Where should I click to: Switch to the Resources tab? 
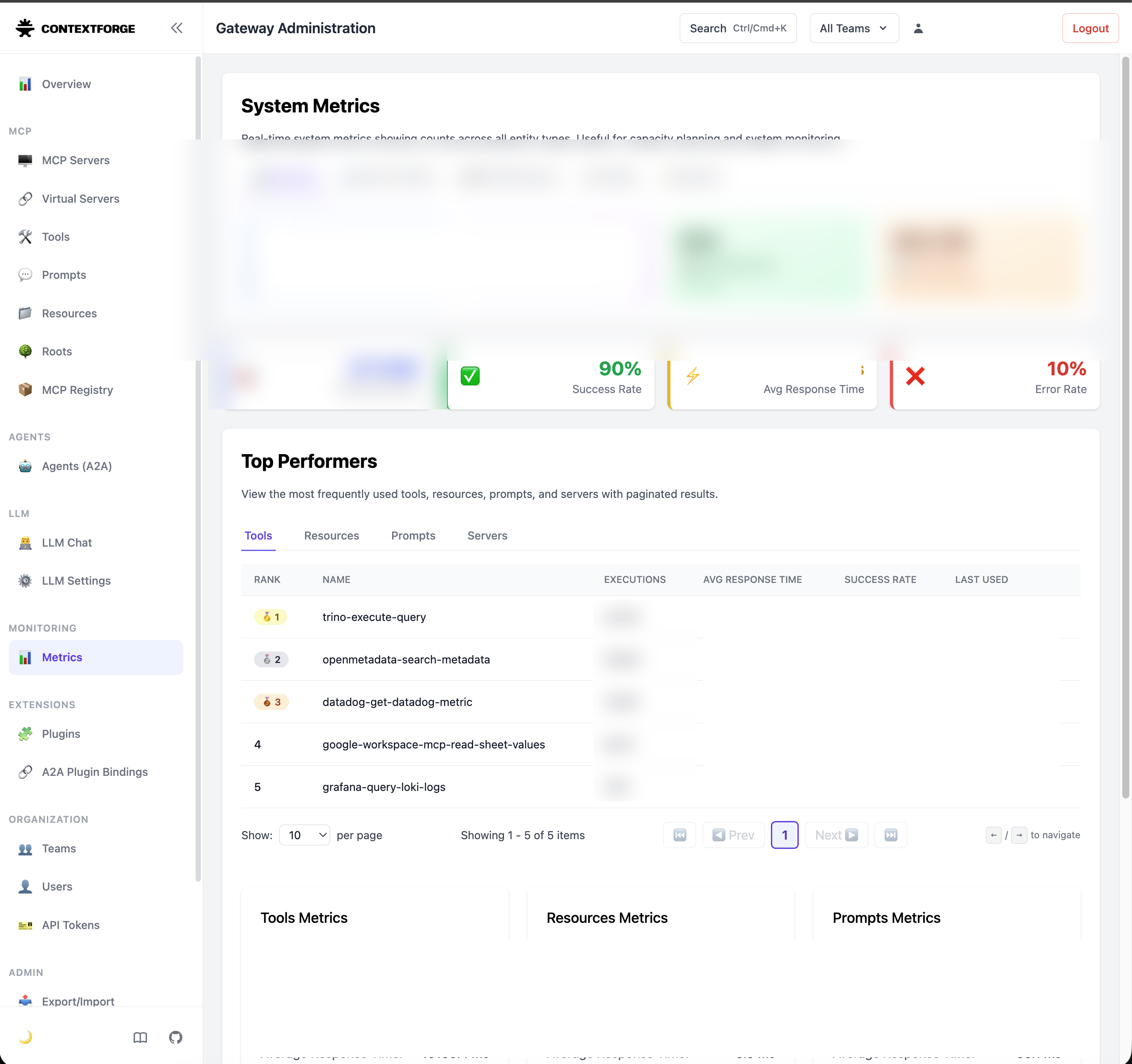[x=331, y=536]
